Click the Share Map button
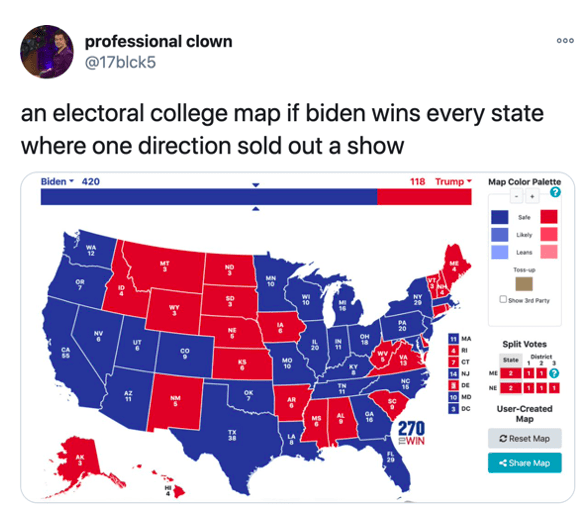The width and height of the screenshot is (587, 515). tap(524, 463)
